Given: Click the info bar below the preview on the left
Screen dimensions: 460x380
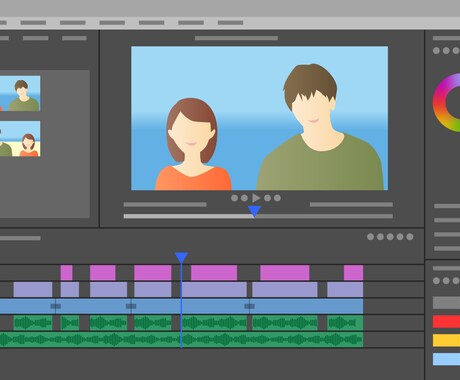Looking at the screenshot, I should [165, 204].
